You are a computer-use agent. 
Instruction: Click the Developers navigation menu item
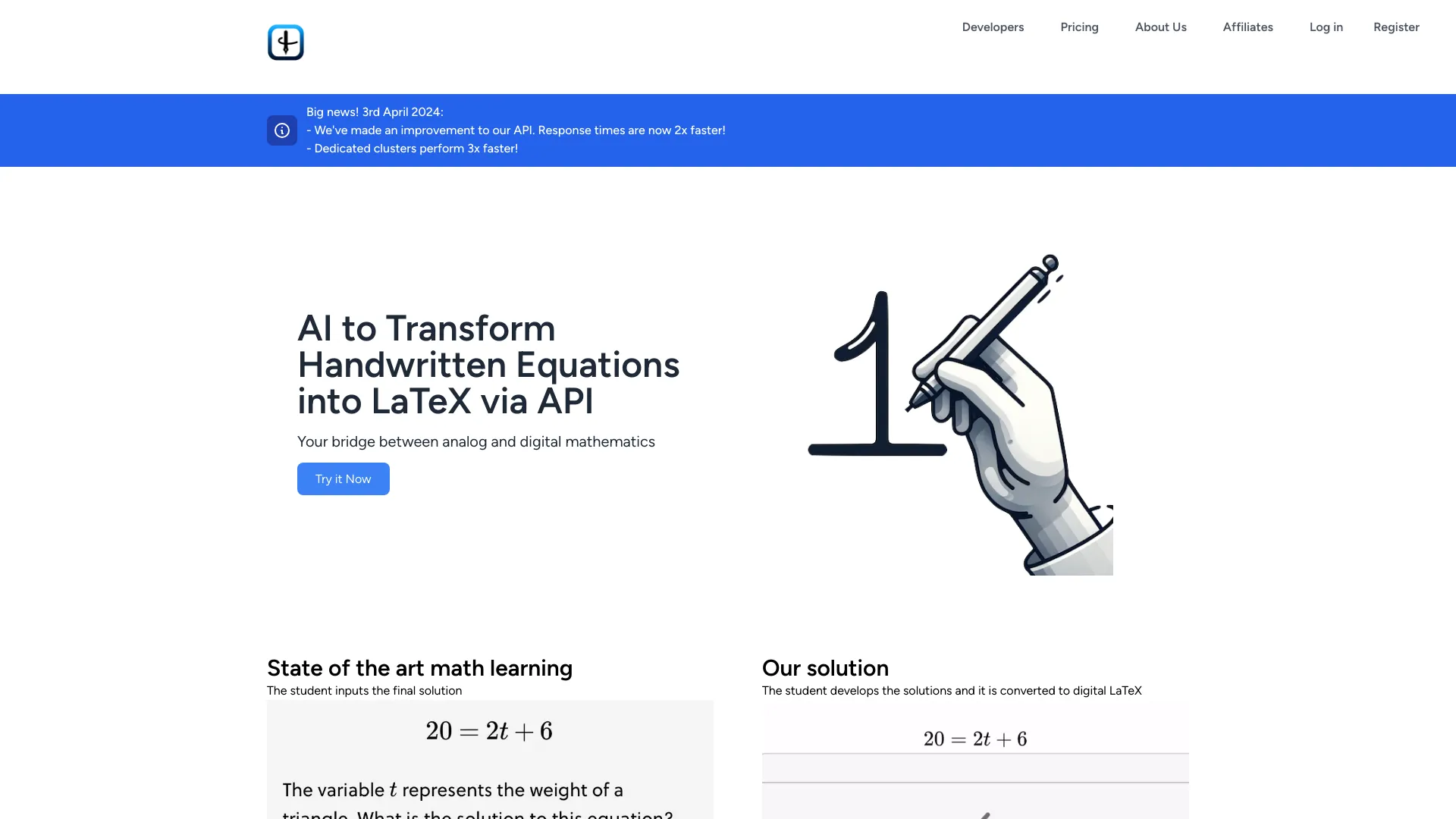click(993, 27)
